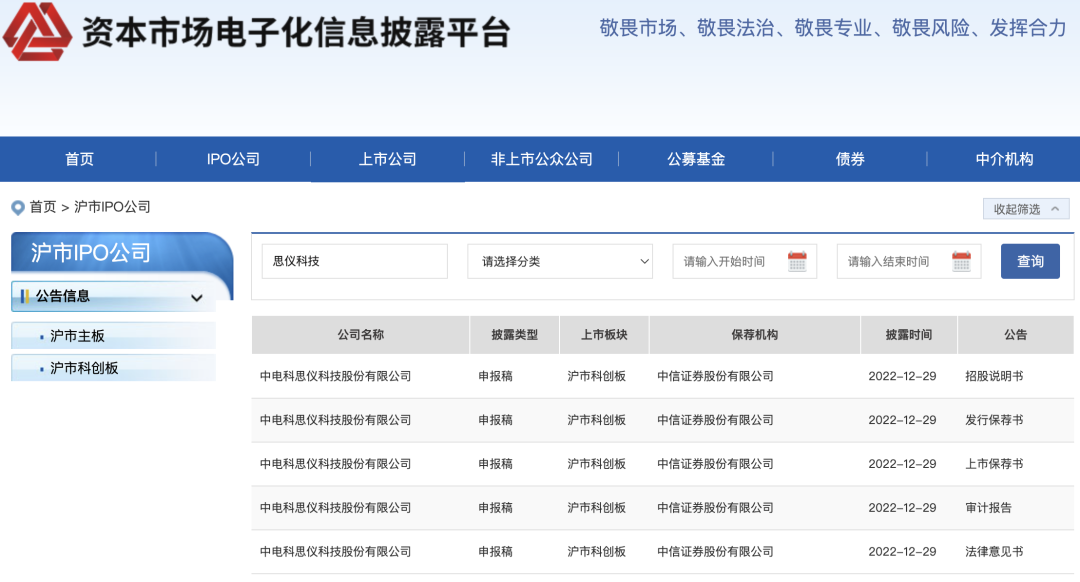This screenshot has height=582, width=1080.
Task: Click 沪市科创板 cell in 上市保荐书 row
Action: pyautogui.click(x=596, y=464)
